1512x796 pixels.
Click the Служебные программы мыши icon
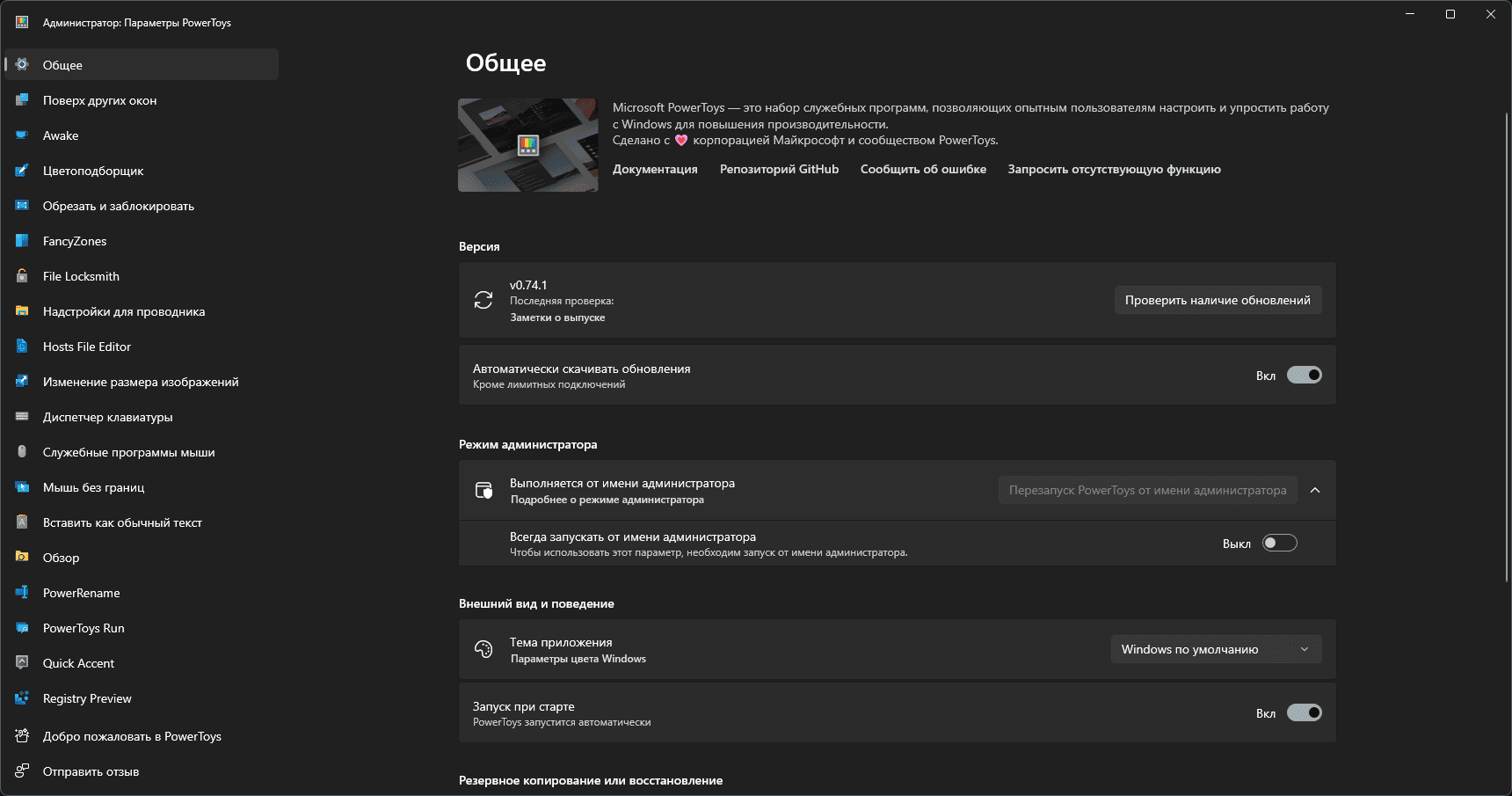point(22,451)
